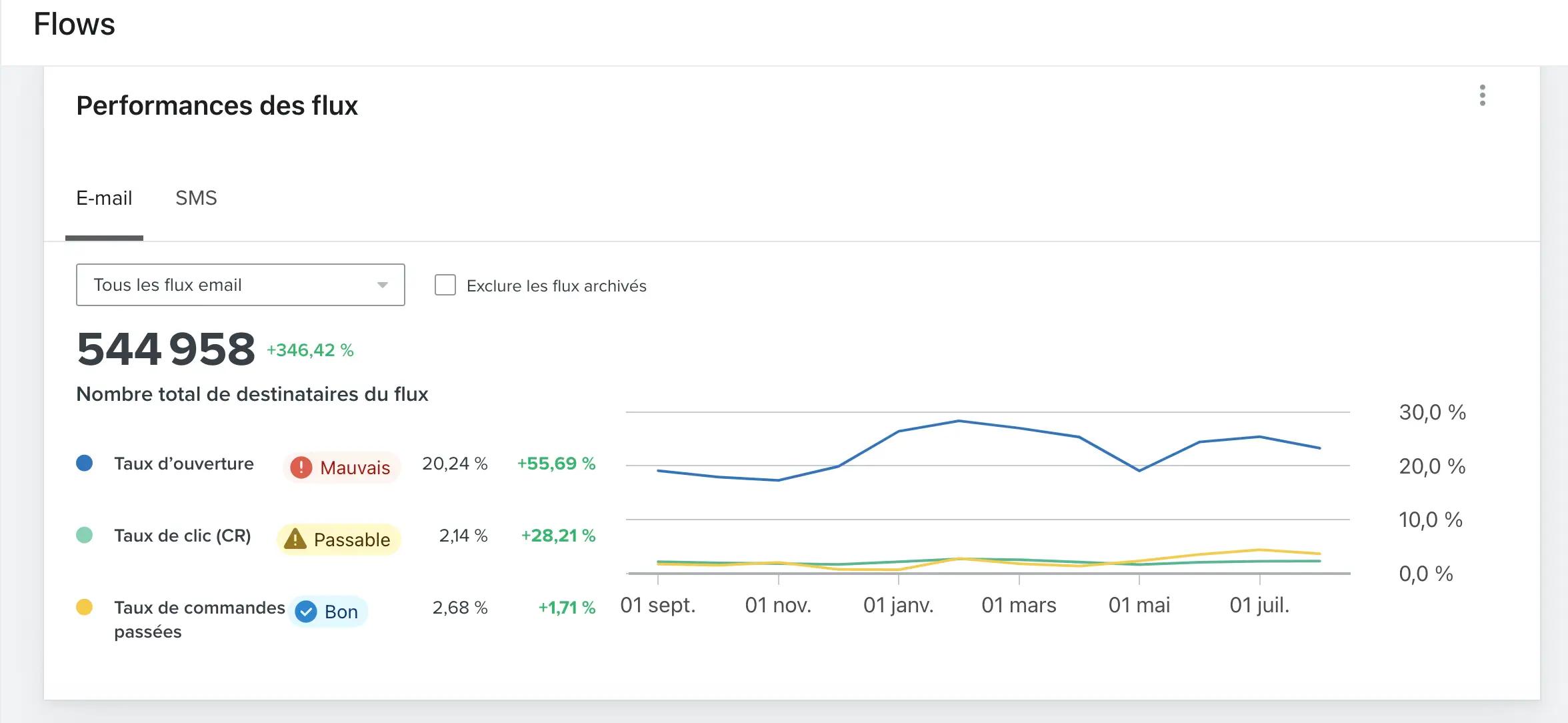This screenshot has width=1568, height=723.
Task: Click Taux de commandes passées label
Action: [x=199, y=608]
